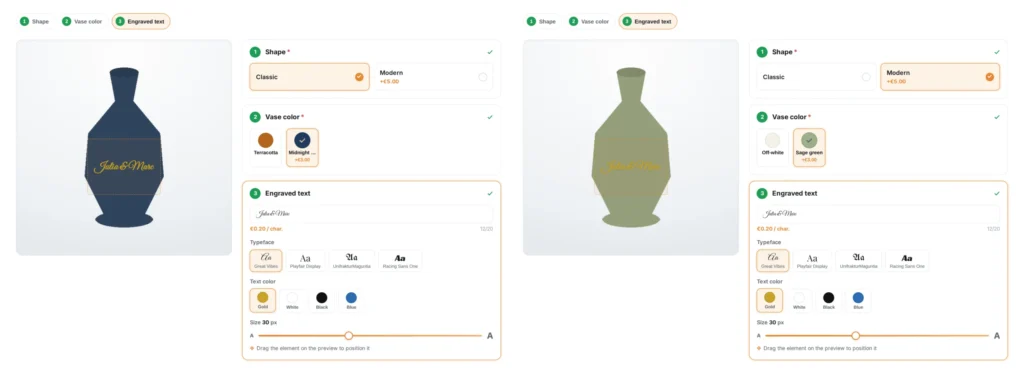Pick Playfair Display typeface in left panel
1024x376 pixels.
(305, 260)
